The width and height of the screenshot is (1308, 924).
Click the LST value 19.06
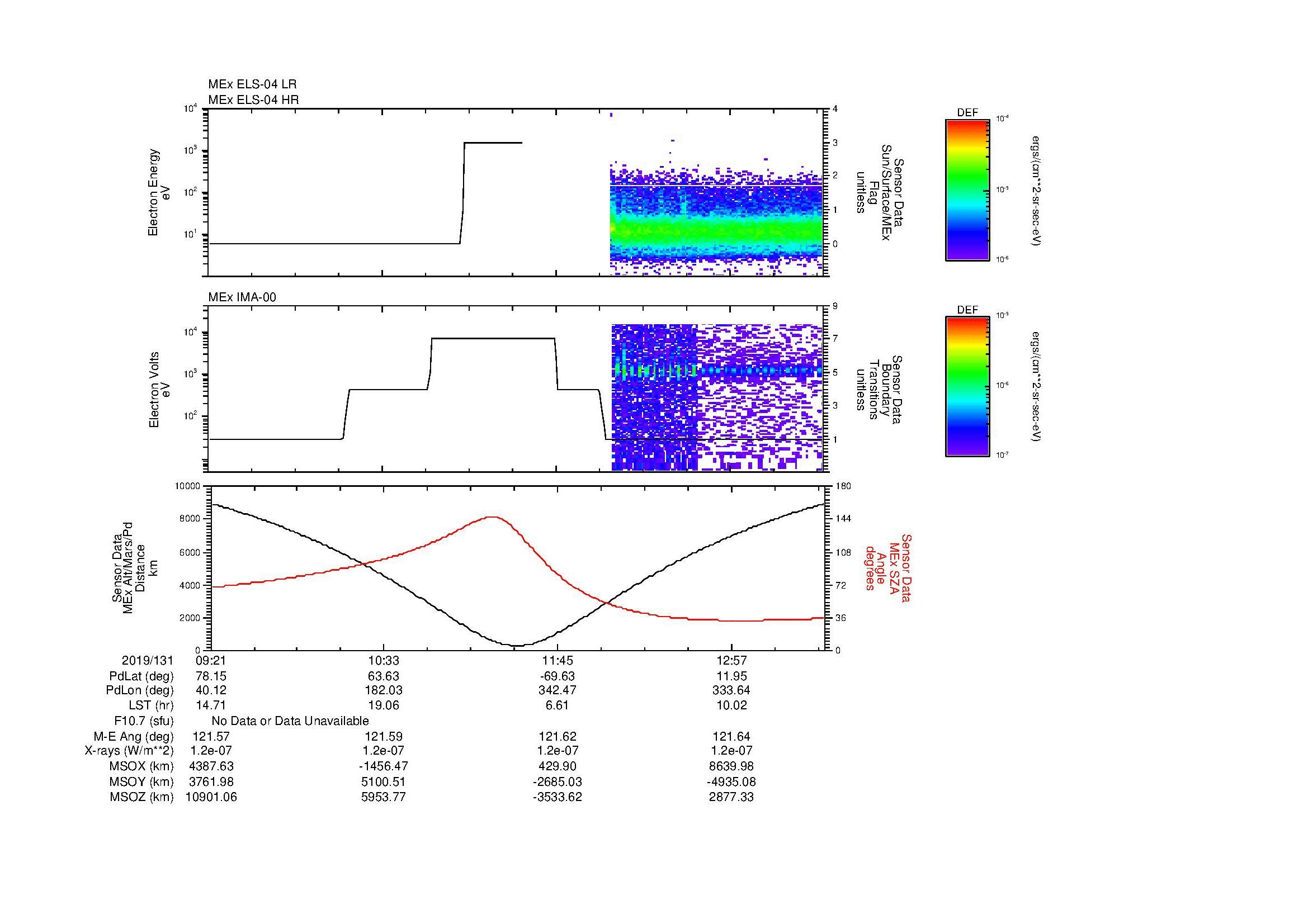coord(384,705)
